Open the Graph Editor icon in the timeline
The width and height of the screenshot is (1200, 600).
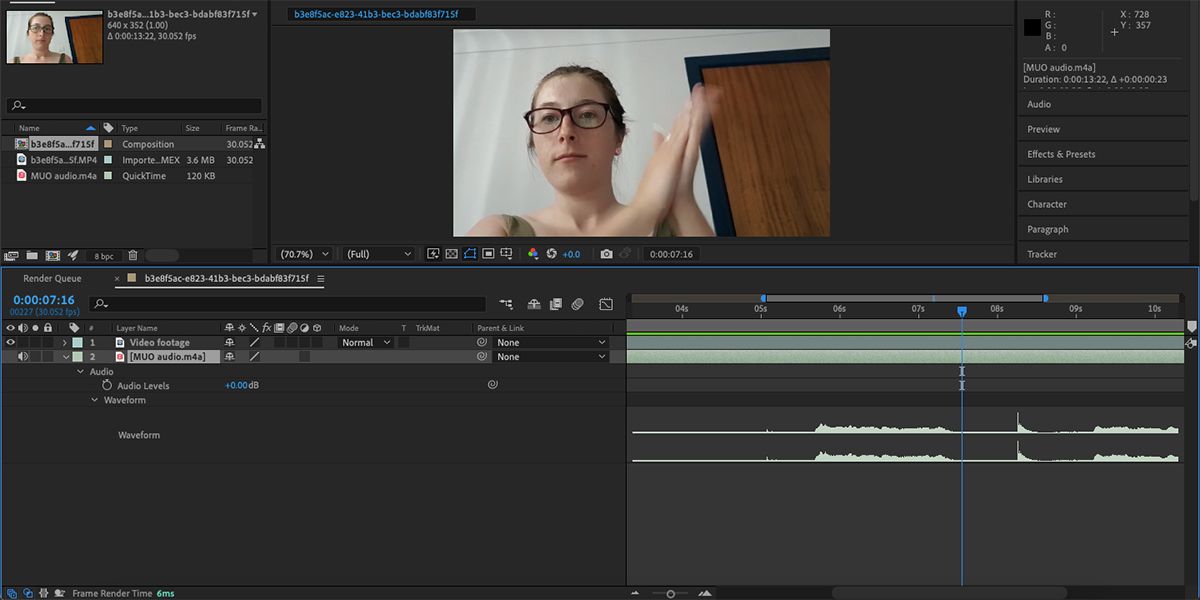[x=606, y=304]
